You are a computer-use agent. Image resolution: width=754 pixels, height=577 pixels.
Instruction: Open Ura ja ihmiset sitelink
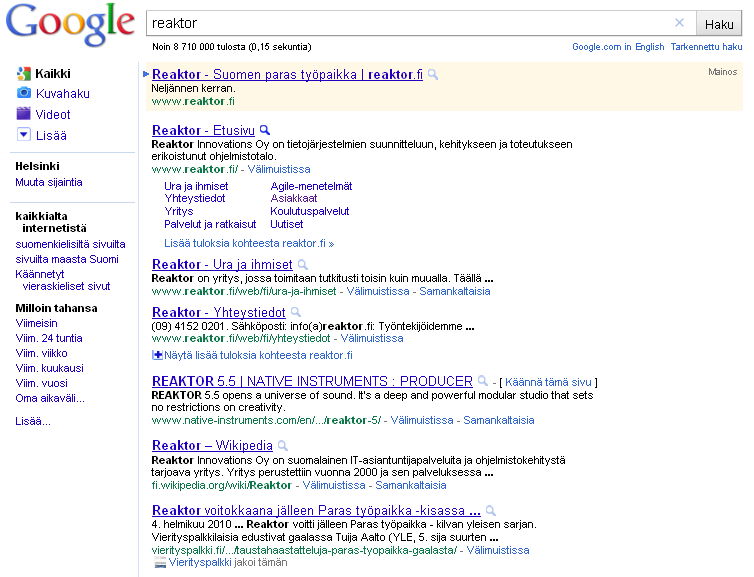click(196, 186)
